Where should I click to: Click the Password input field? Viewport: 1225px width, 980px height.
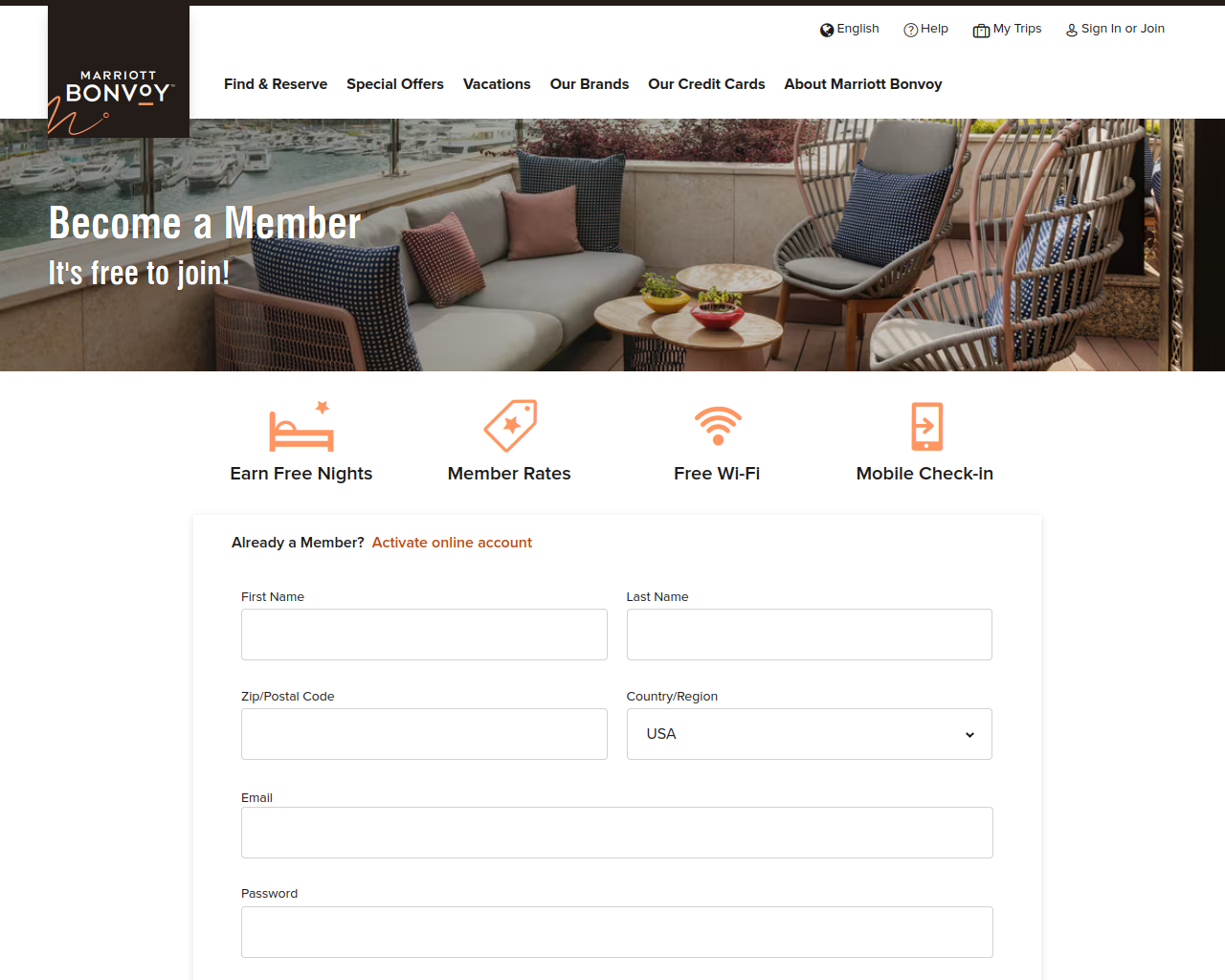[617, 932]
